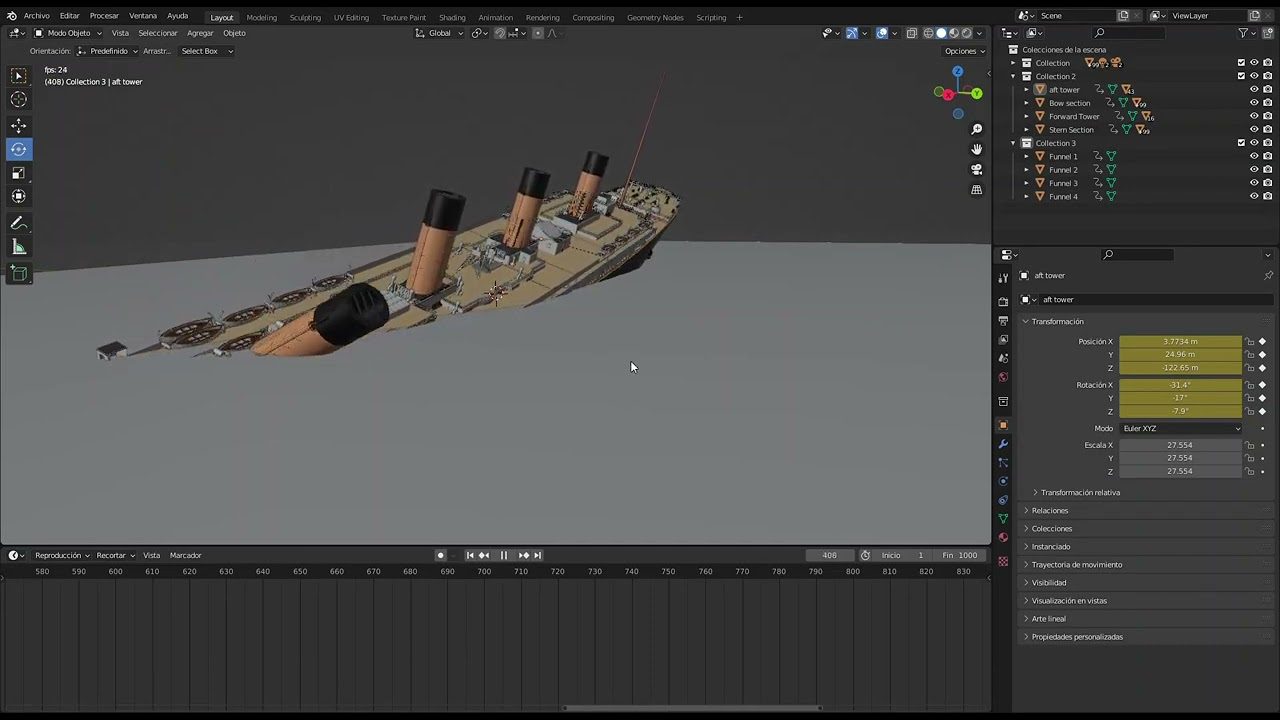Click the current frame field 408
The width and height of the screenshot is (1280, 720).
point(829,555)
